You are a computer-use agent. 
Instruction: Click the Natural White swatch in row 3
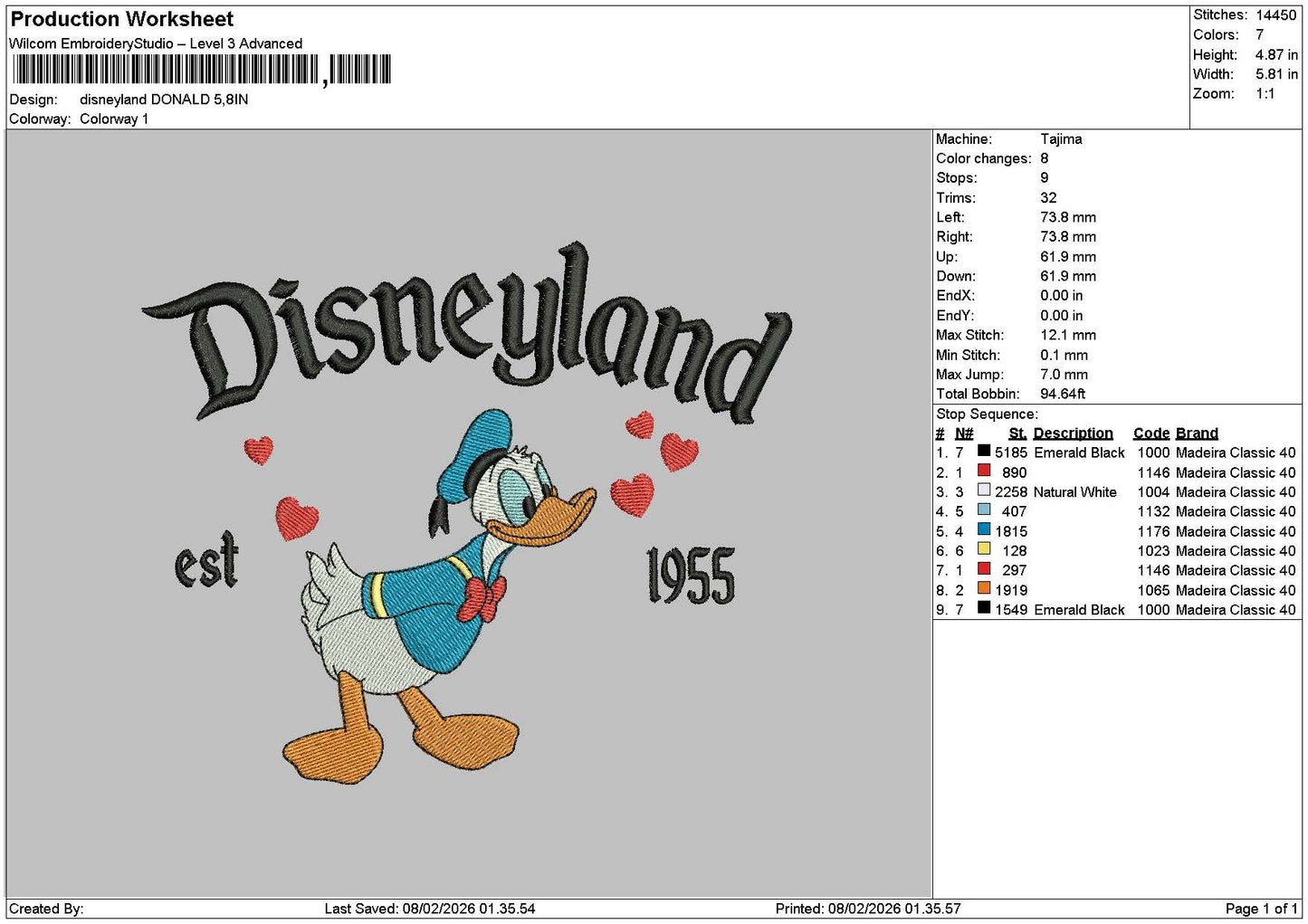coord(984,491)
